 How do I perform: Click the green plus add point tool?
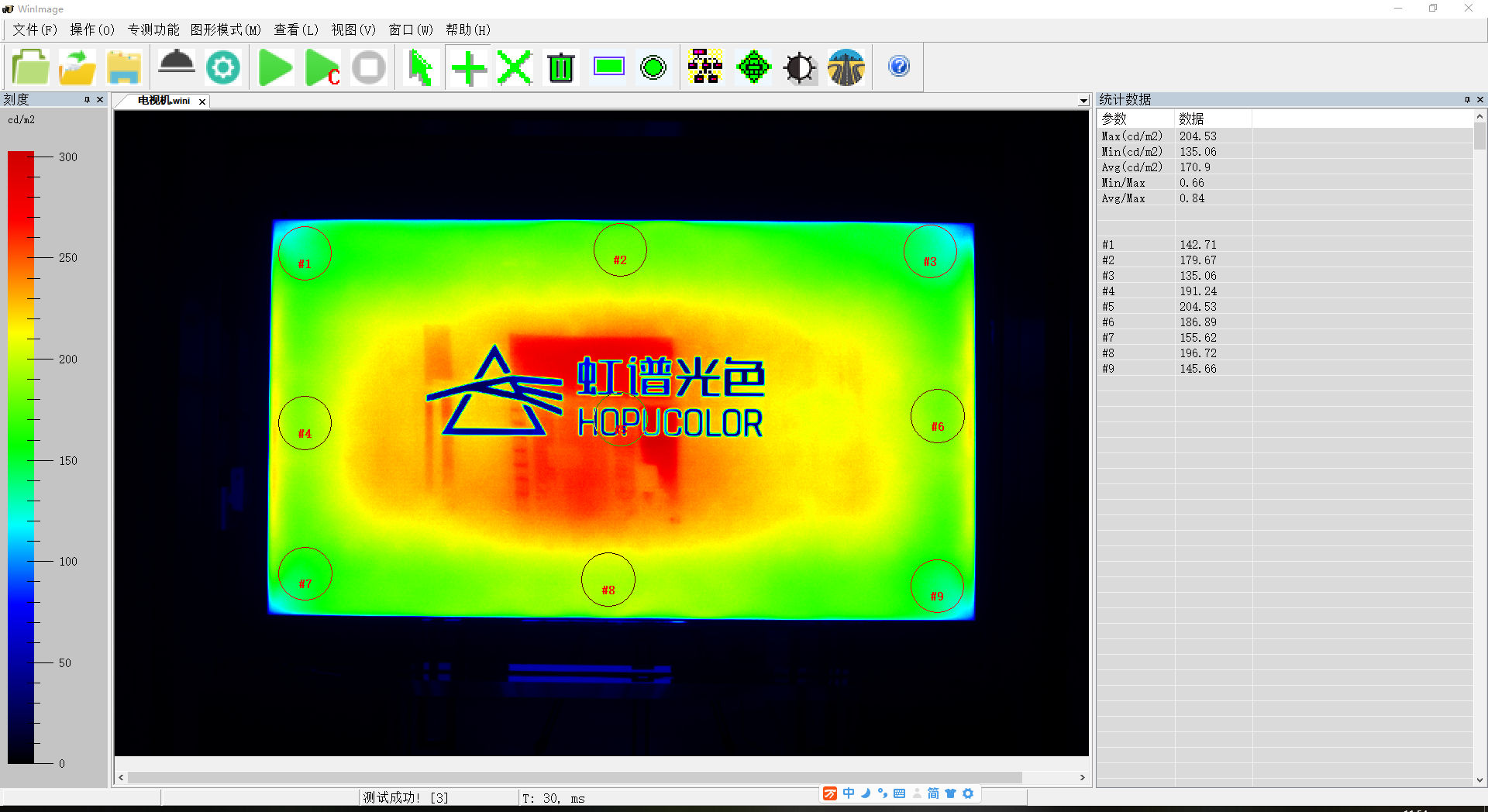point(469,68)
